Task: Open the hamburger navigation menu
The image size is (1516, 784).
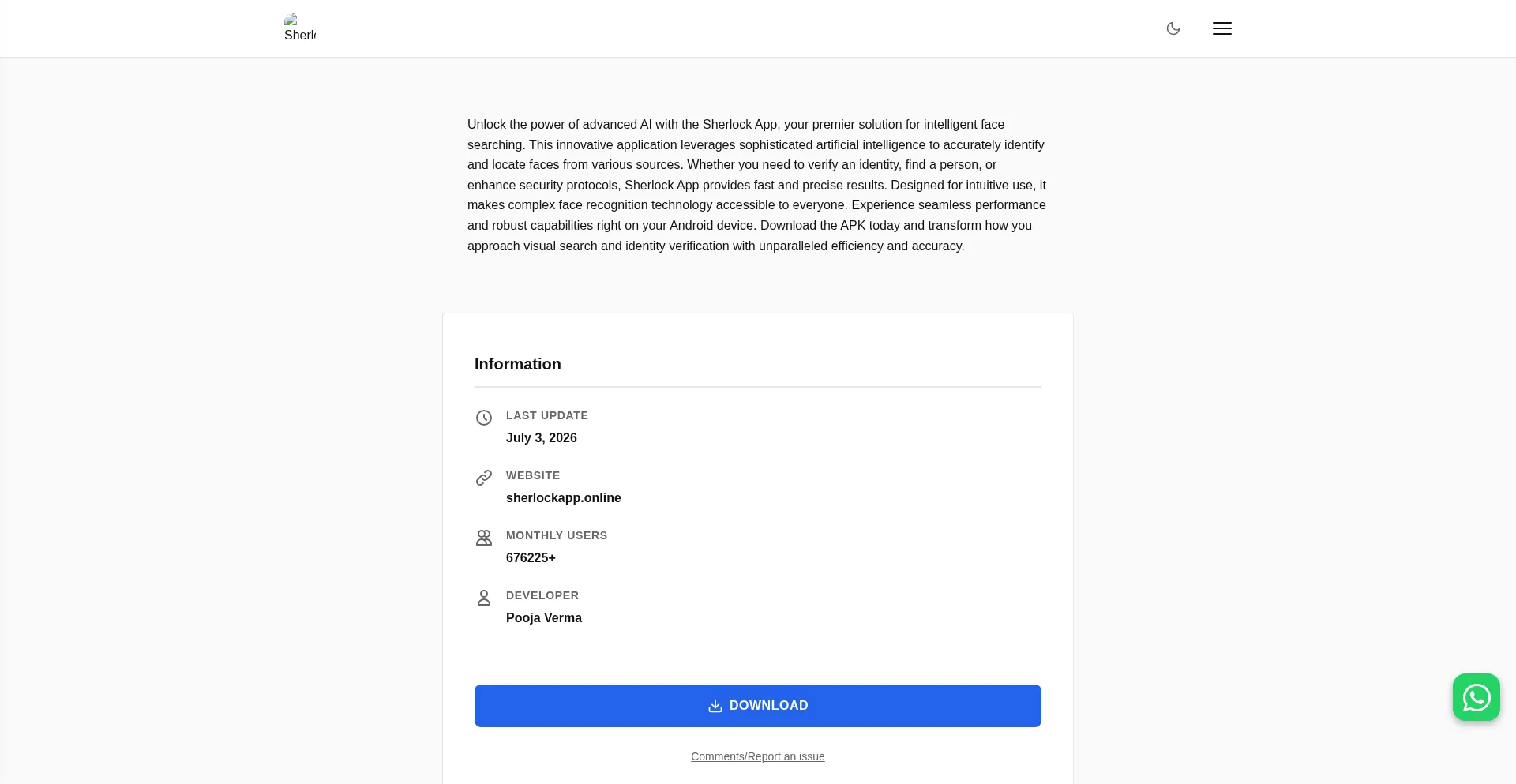Action: tap(1222, 28)
